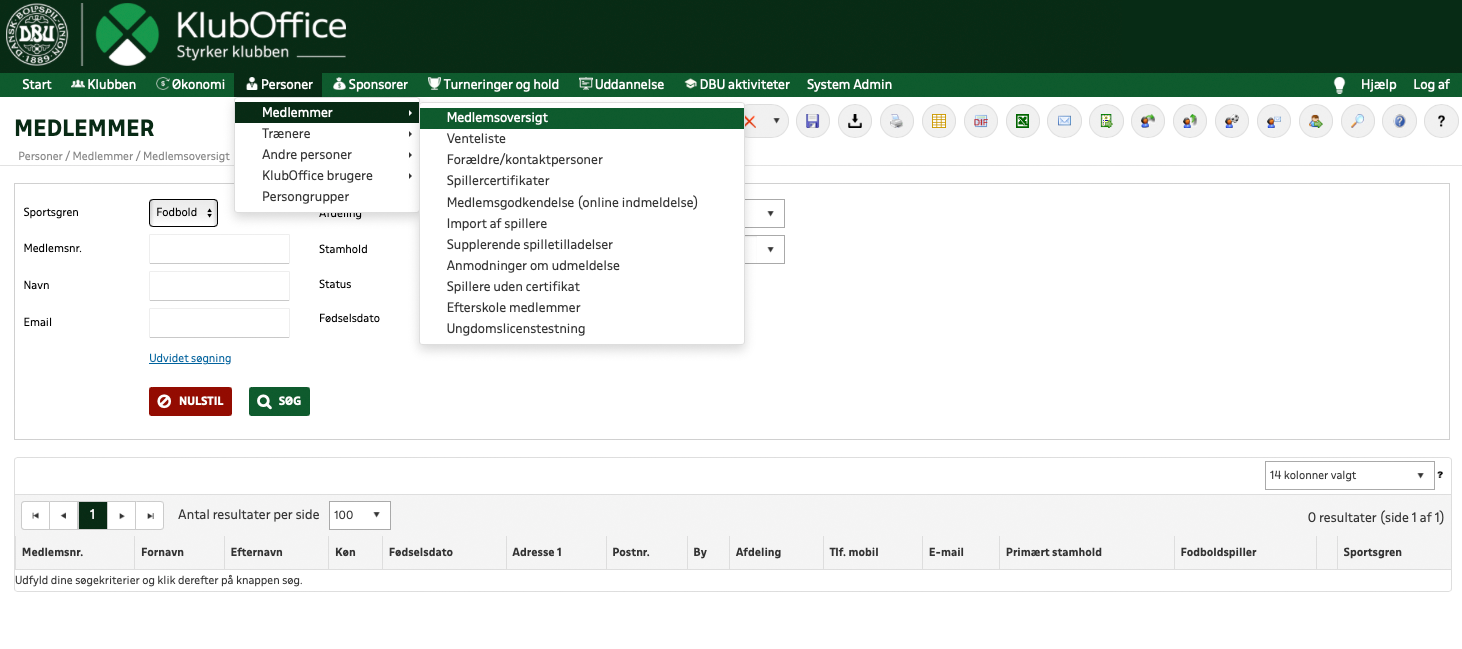This screenshot has width=1462, height=649.
Task: Open the System Admin menu
Action: pos(849,85)
